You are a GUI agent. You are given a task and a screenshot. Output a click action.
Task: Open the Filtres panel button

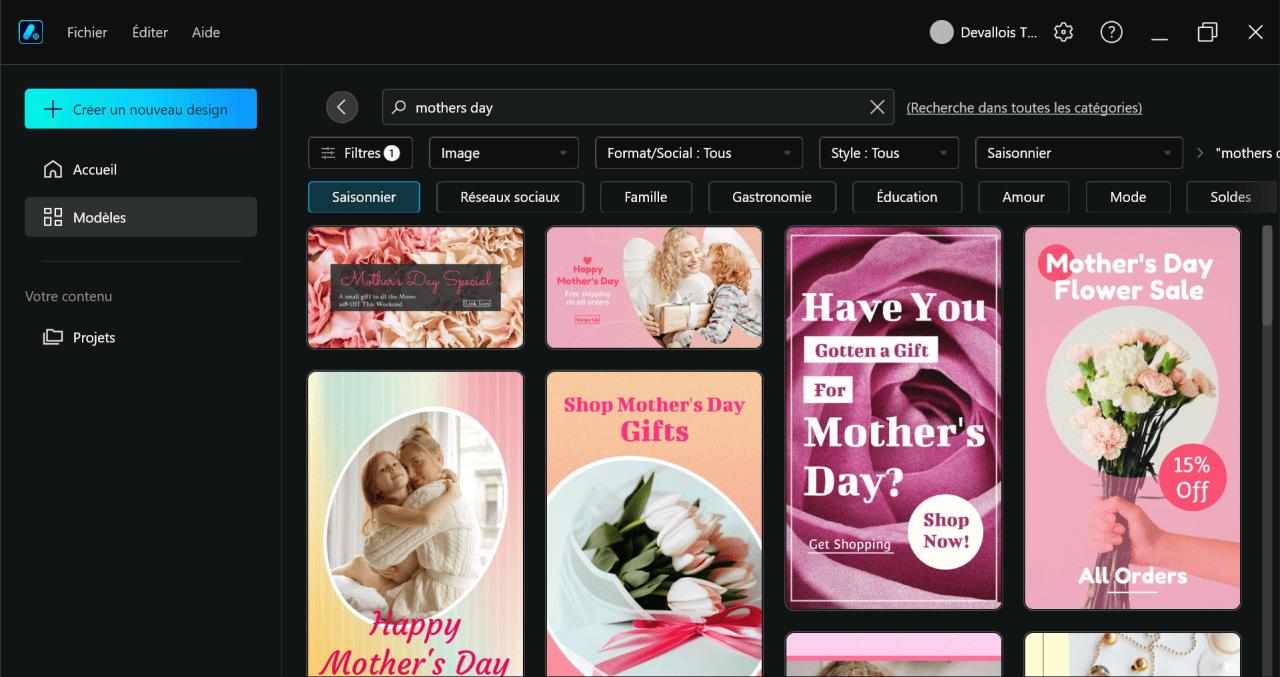click(x=360, y=153)
